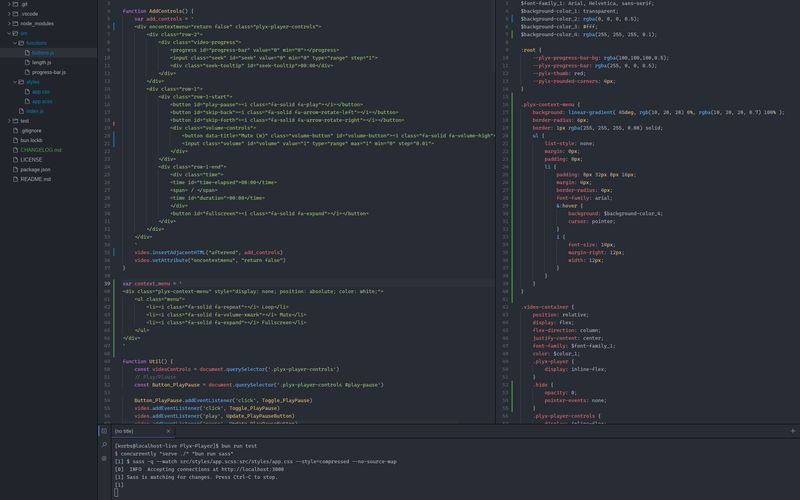The image size is (800, 500).
Task: Expand the .vscode folder chevron
Action: [x=9, y=14]
